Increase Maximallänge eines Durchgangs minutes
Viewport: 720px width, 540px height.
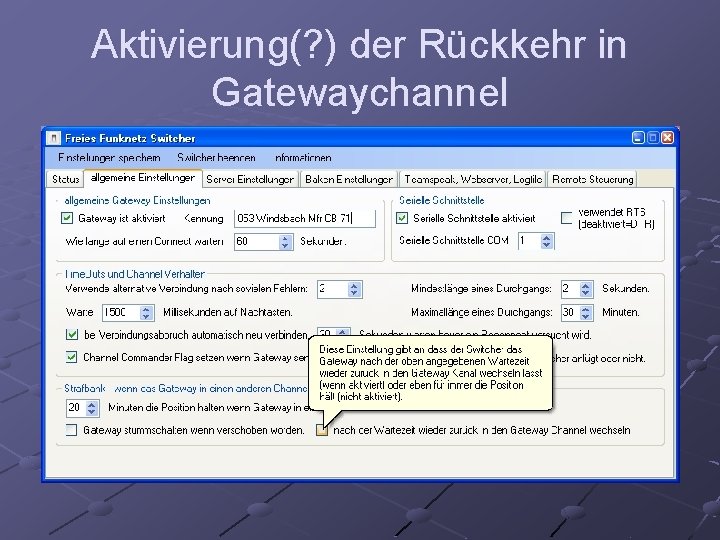585,309
